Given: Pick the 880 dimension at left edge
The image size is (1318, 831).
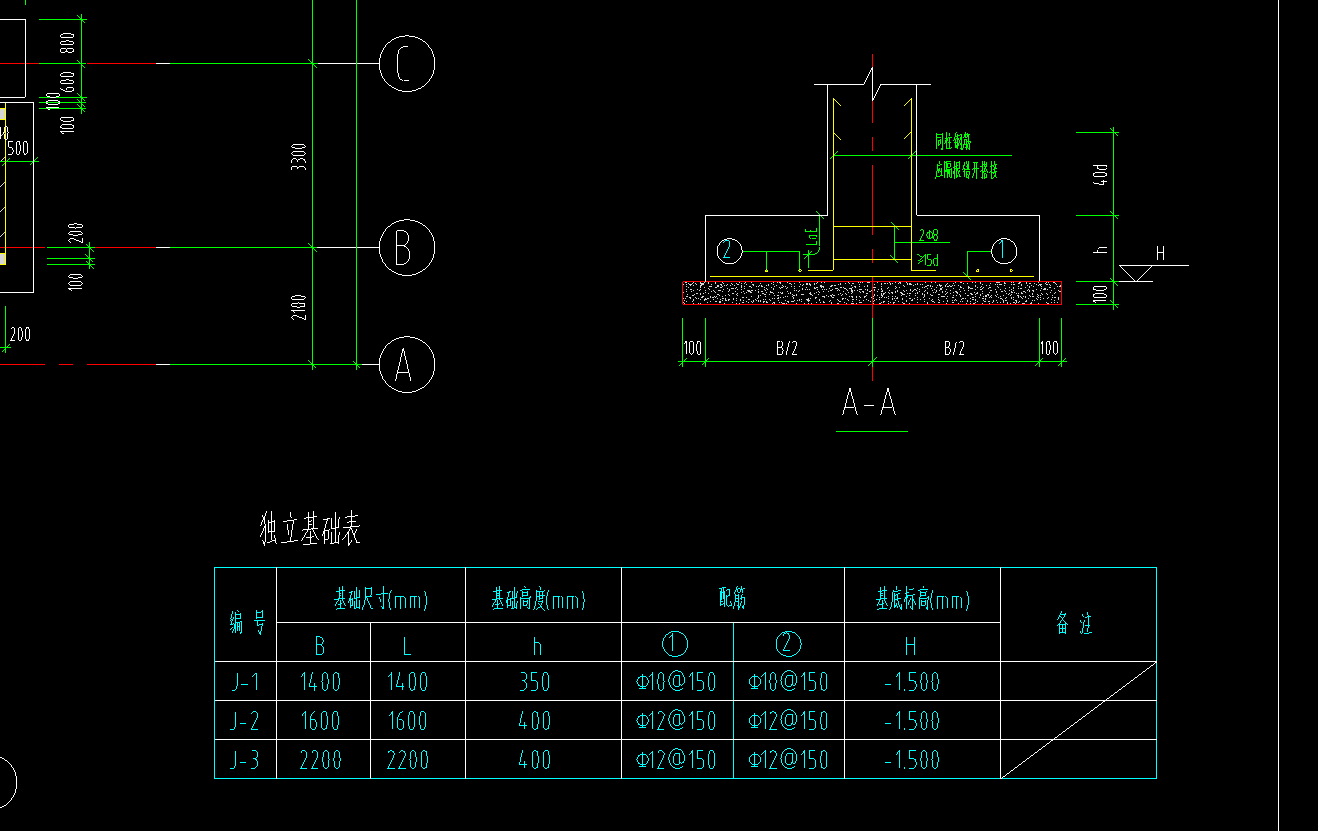Looking at the screenshot, I should [x=68, y=43].
